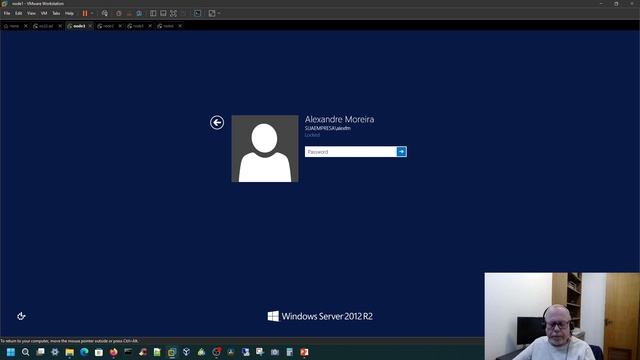Open the Help menu
The width and height of the screenshot is (640, 360).
69,13
